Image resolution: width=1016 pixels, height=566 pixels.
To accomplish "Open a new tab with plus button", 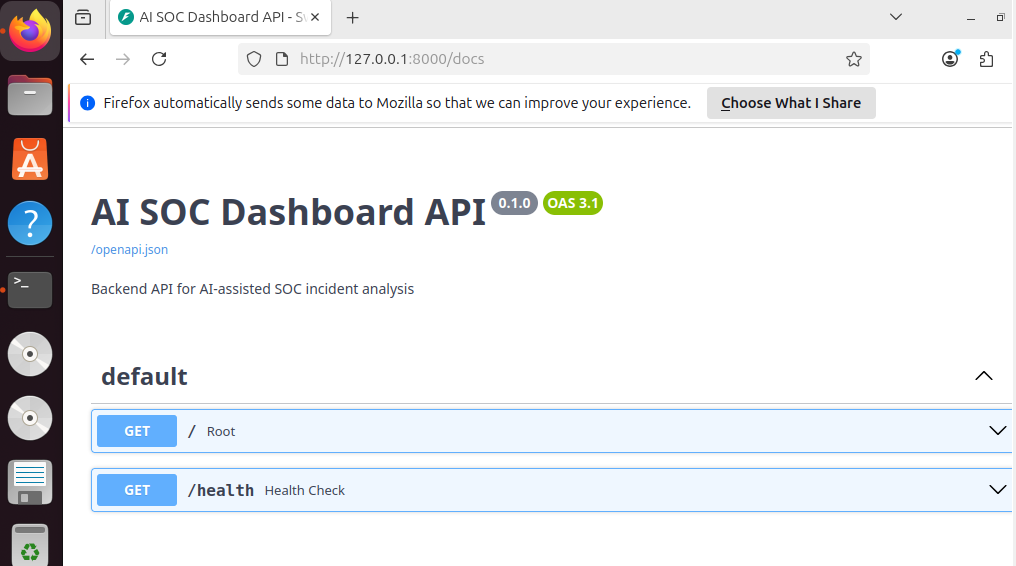I will (x=352, y=18).
